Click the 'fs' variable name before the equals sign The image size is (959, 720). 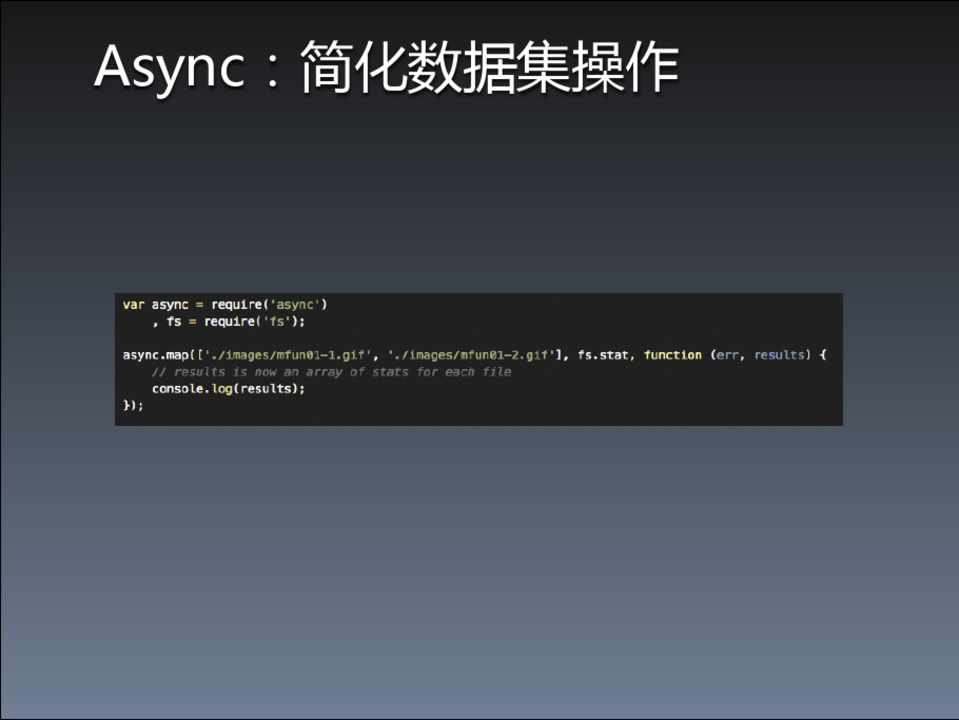click(173, 321)
